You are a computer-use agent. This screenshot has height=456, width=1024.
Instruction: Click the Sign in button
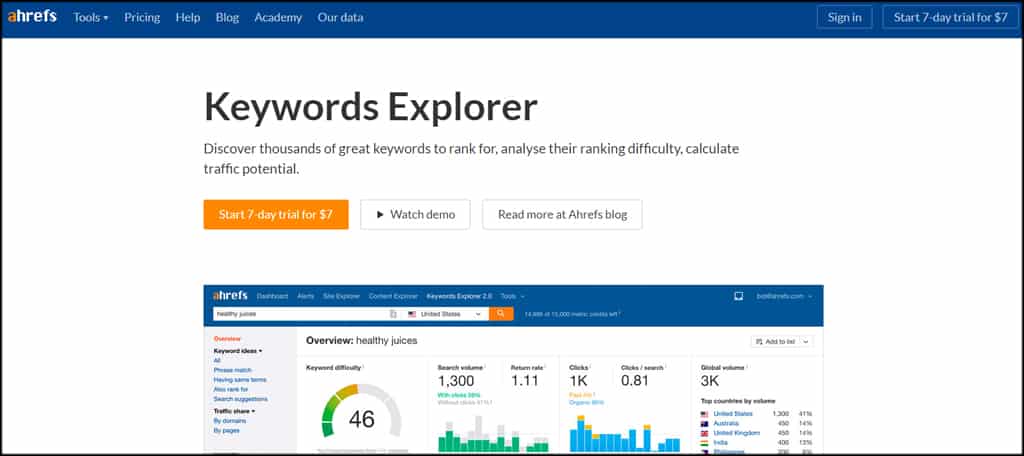844,18
